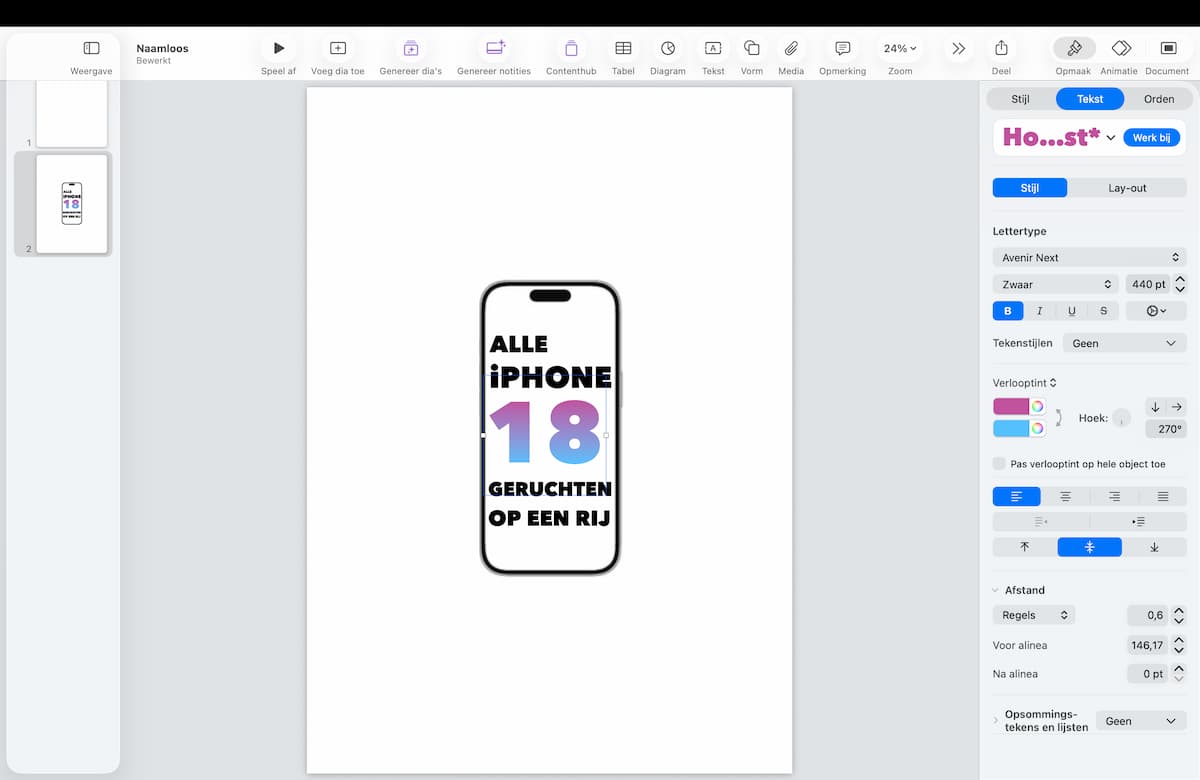Add a comment with Opmerking icon
Viewport: 1200px width, 780px height.
[843, 48]
